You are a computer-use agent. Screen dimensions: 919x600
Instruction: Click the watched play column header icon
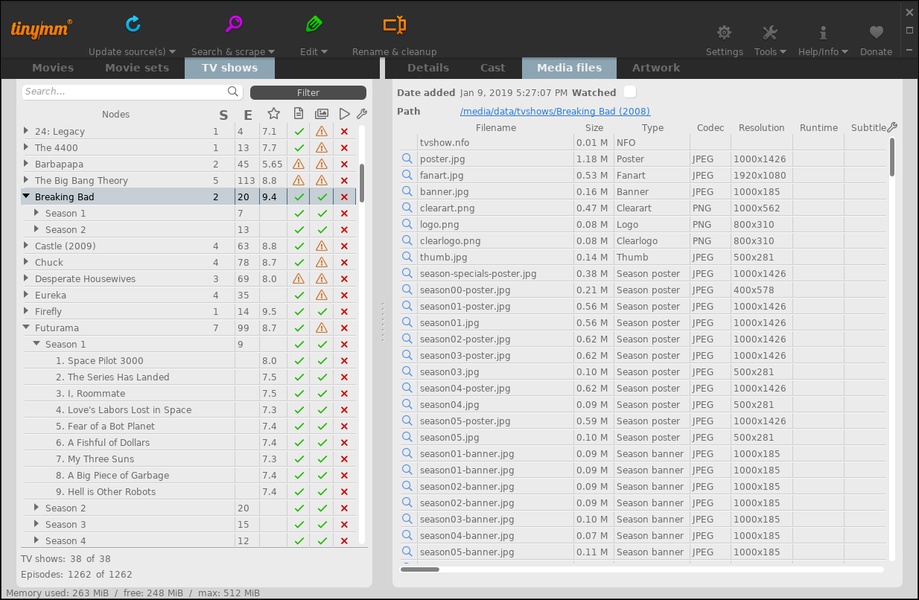344,114
